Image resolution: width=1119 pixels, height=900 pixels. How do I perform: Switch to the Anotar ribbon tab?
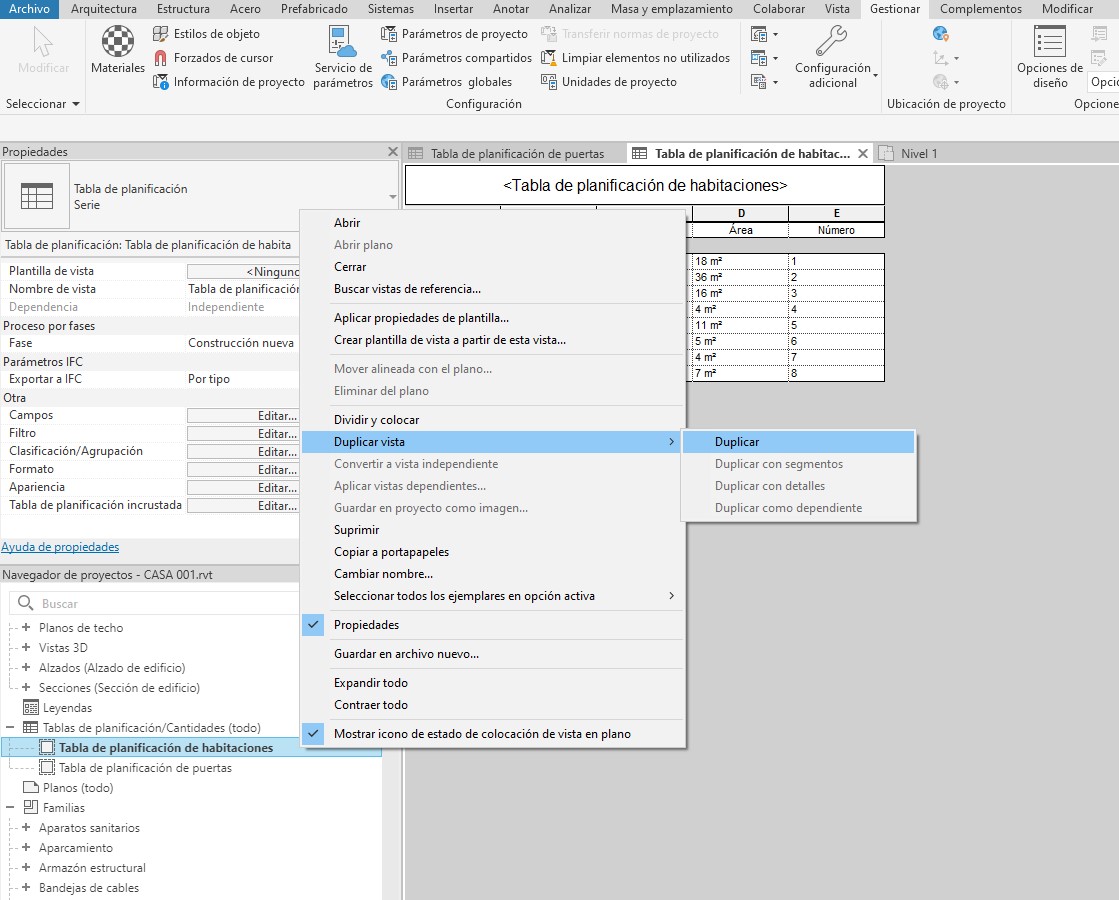click(511, 9)
